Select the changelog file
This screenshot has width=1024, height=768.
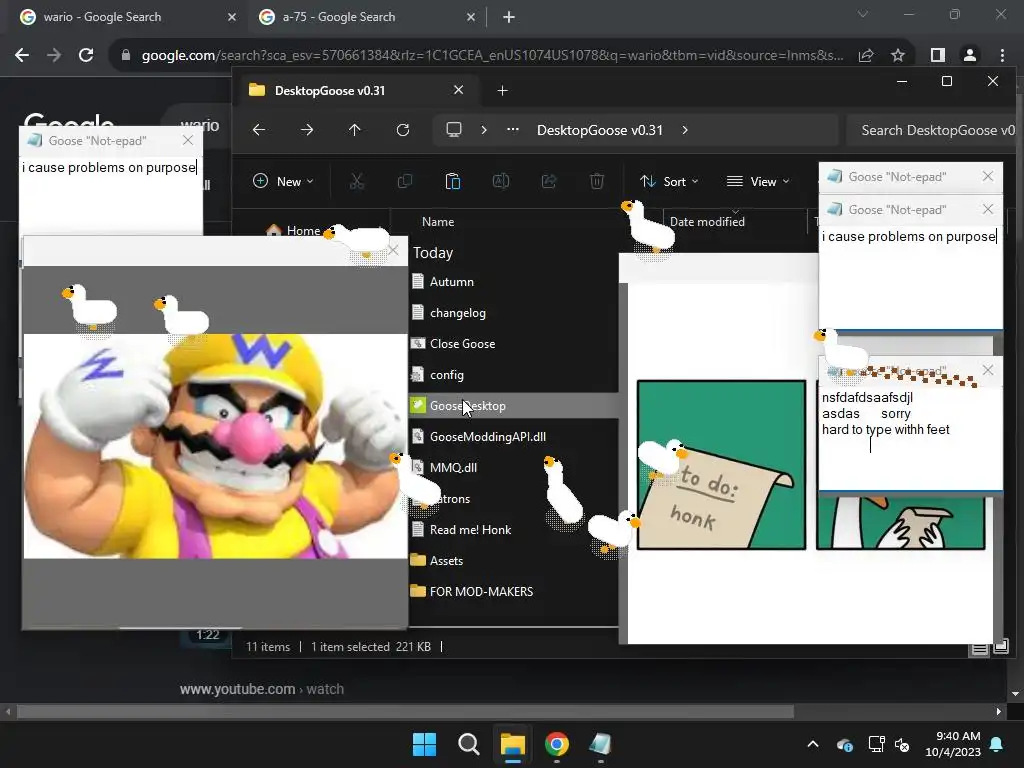(x=457, y=313)
